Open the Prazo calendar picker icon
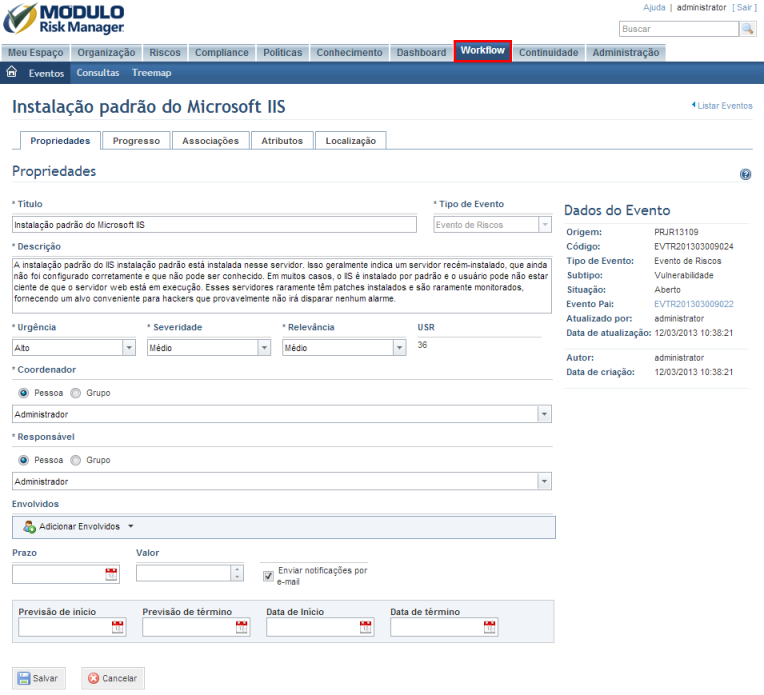 pyautogui.click(x=111, y=574)
